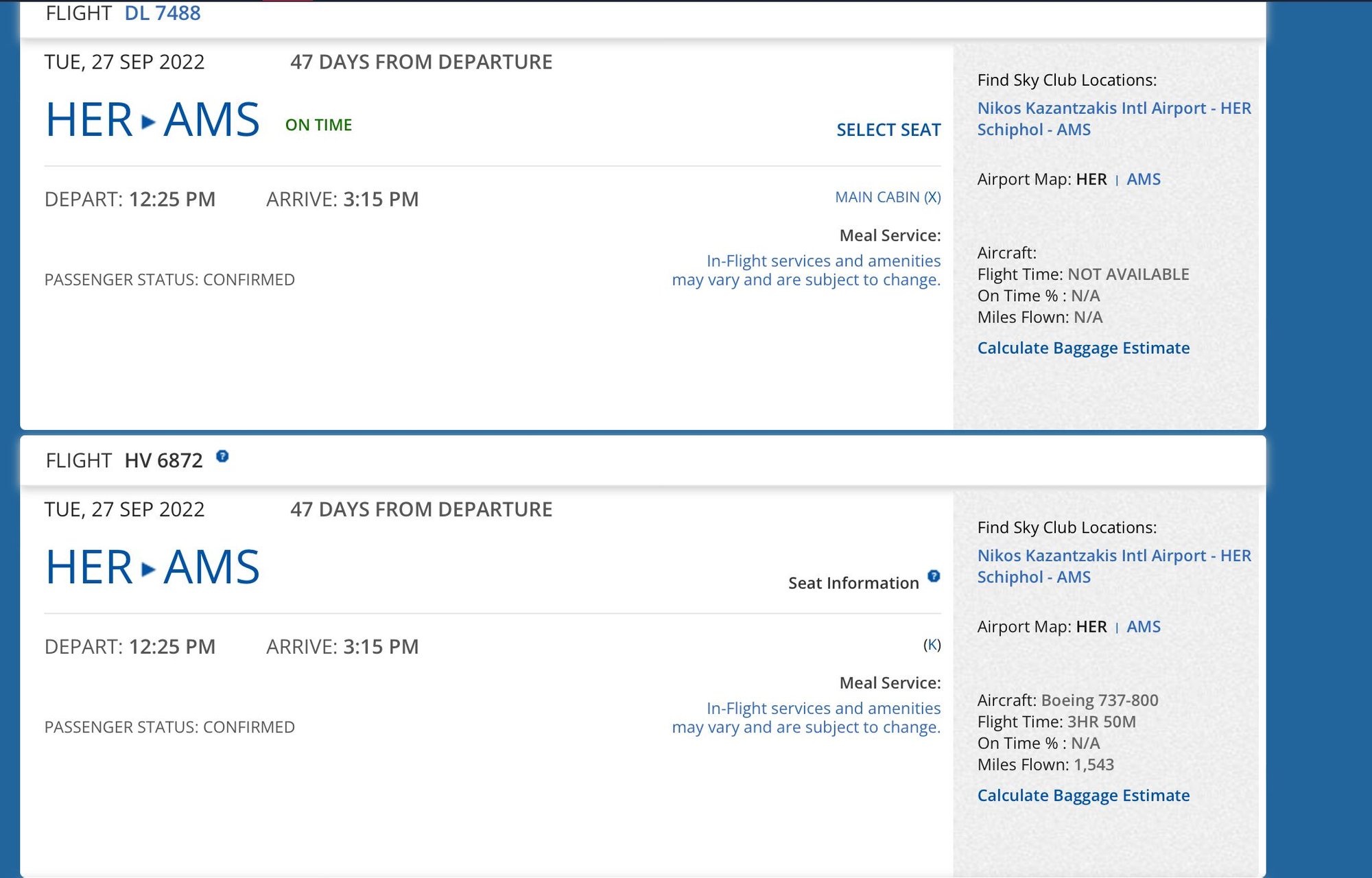
Task: Open the DL 7488 flight number link
Action: point(163,13)
